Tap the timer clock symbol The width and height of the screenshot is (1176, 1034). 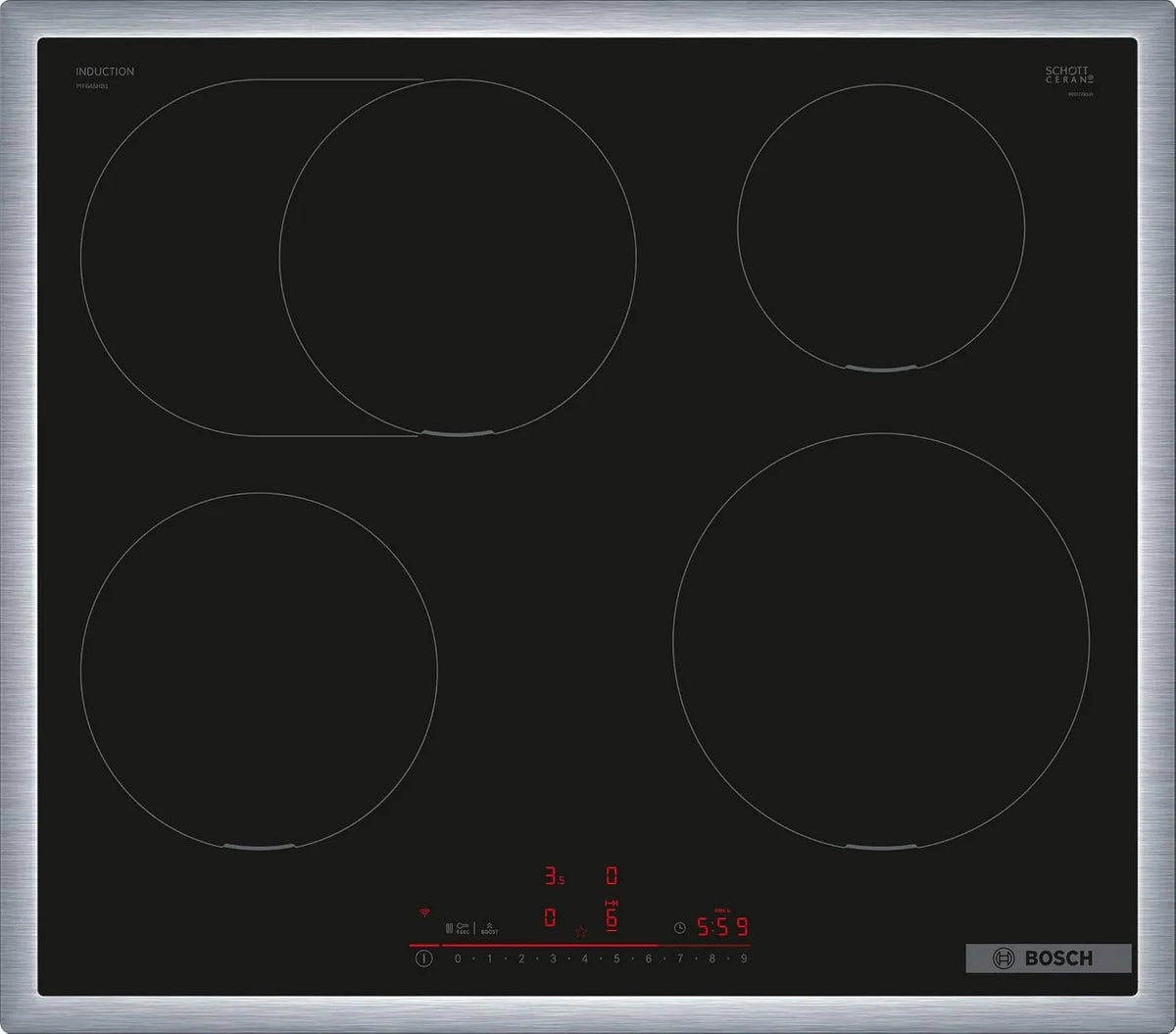pyautogui.click(x=679, y=927)
